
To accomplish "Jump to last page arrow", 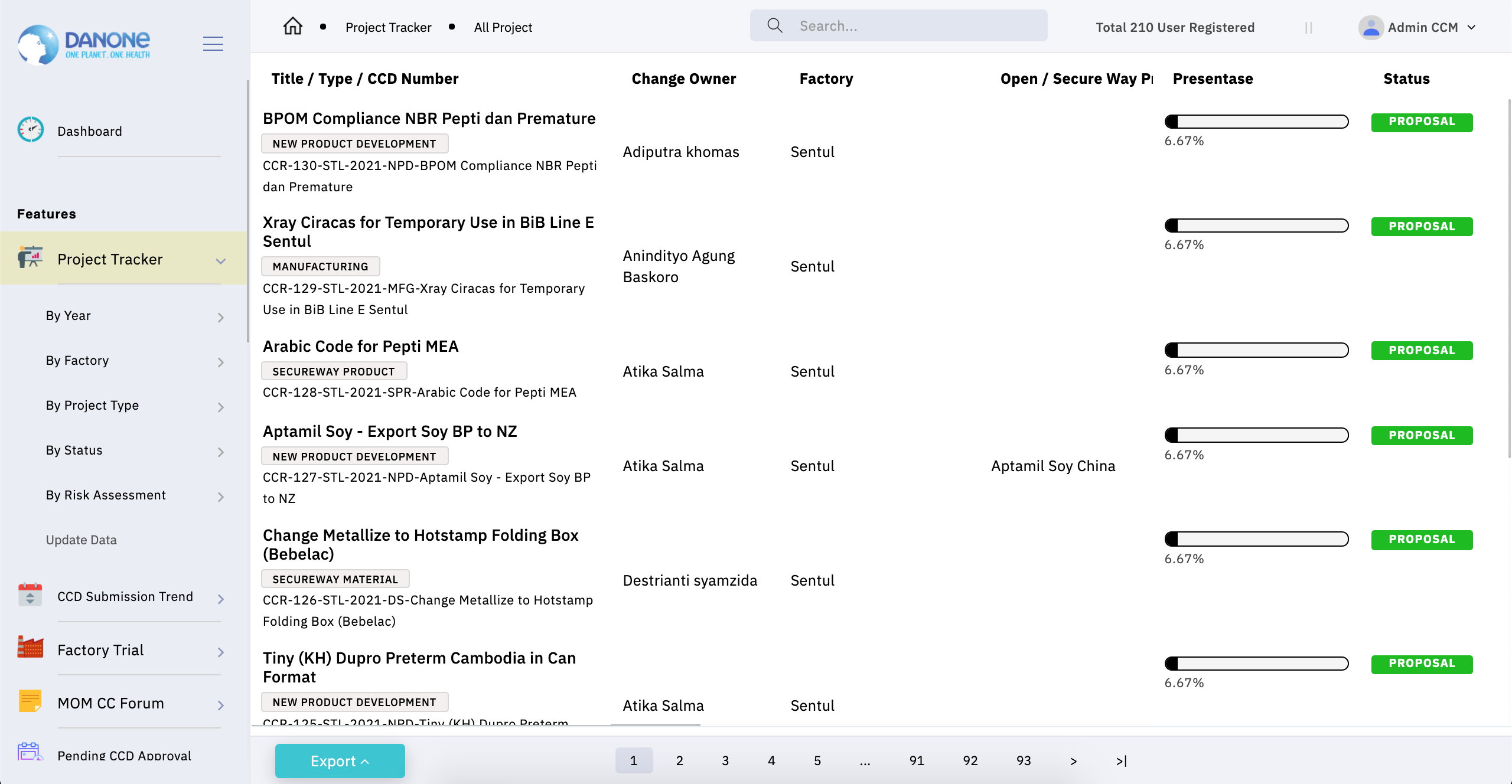I will (x=1122, y=761).
